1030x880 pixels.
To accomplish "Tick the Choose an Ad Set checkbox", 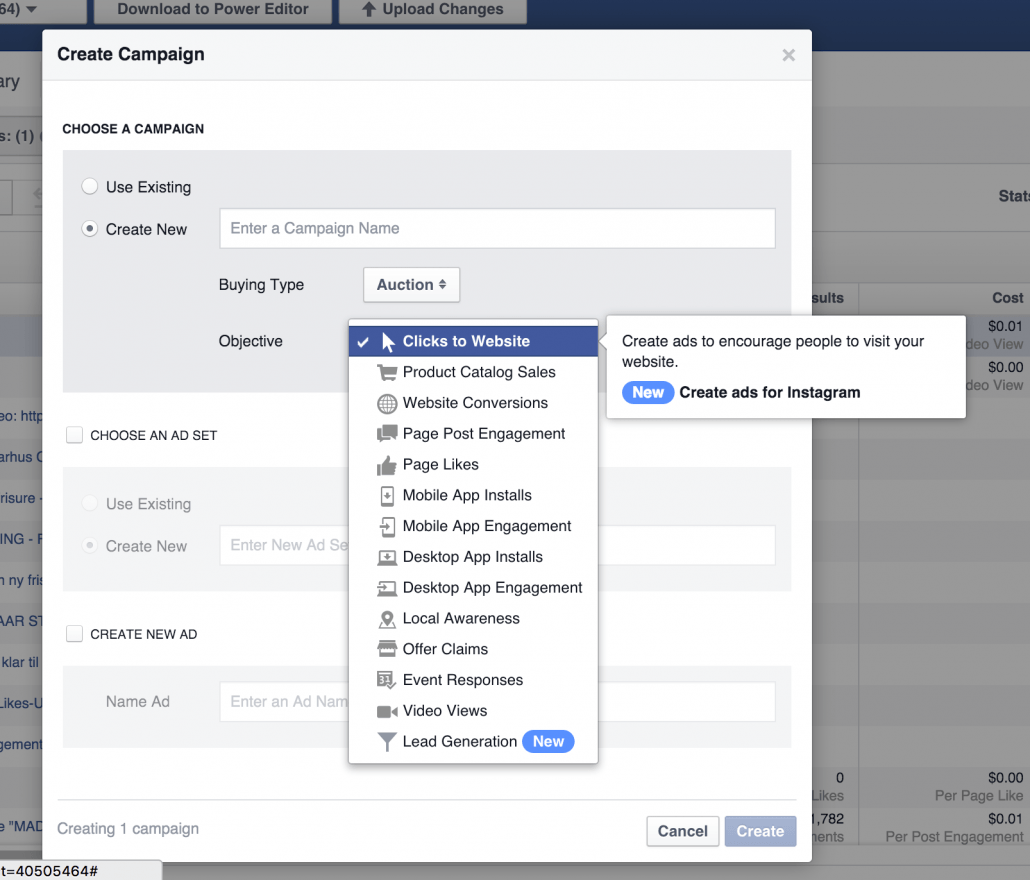I will [74, 435].
